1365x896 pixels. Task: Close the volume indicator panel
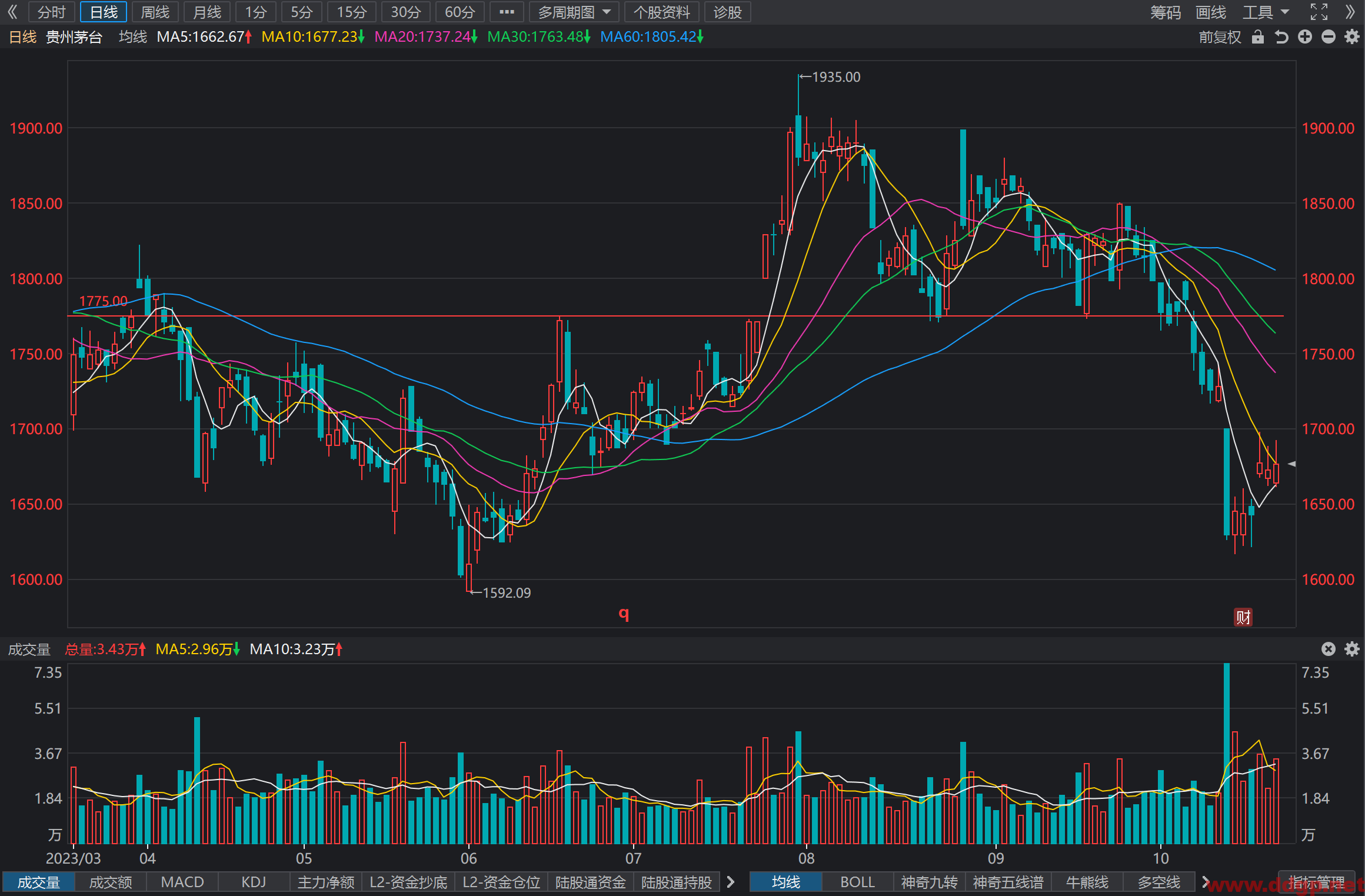click(x=1329, y=649)
